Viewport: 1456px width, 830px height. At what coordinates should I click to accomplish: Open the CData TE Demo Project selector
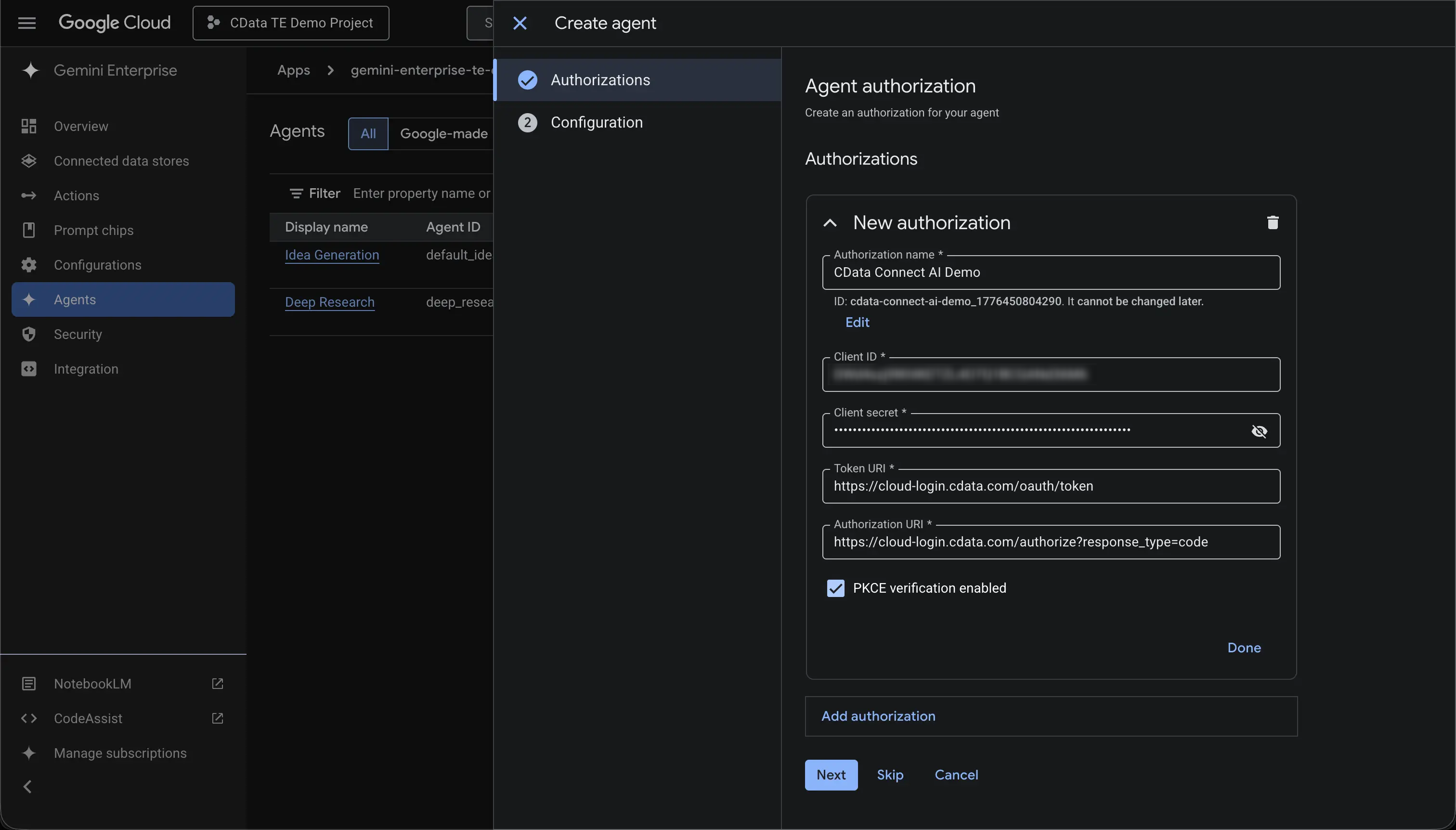coord(290,23)
